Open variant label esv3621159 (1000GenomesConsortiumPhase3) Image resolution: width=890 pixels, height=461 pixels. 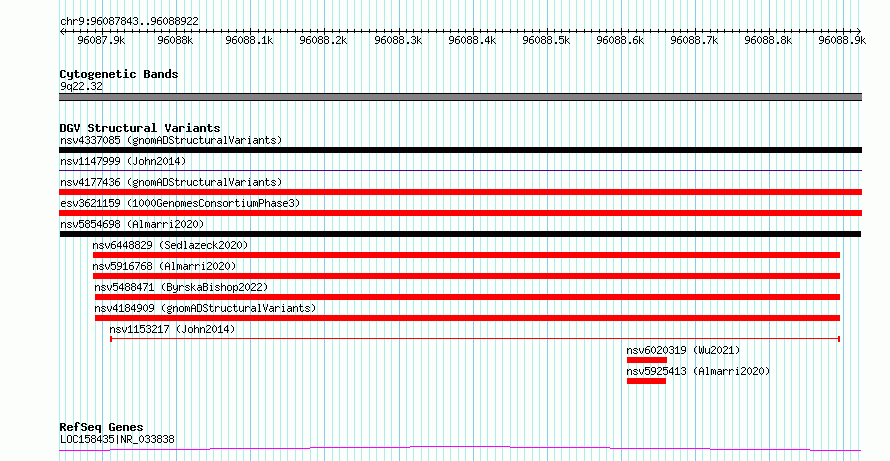180,203
